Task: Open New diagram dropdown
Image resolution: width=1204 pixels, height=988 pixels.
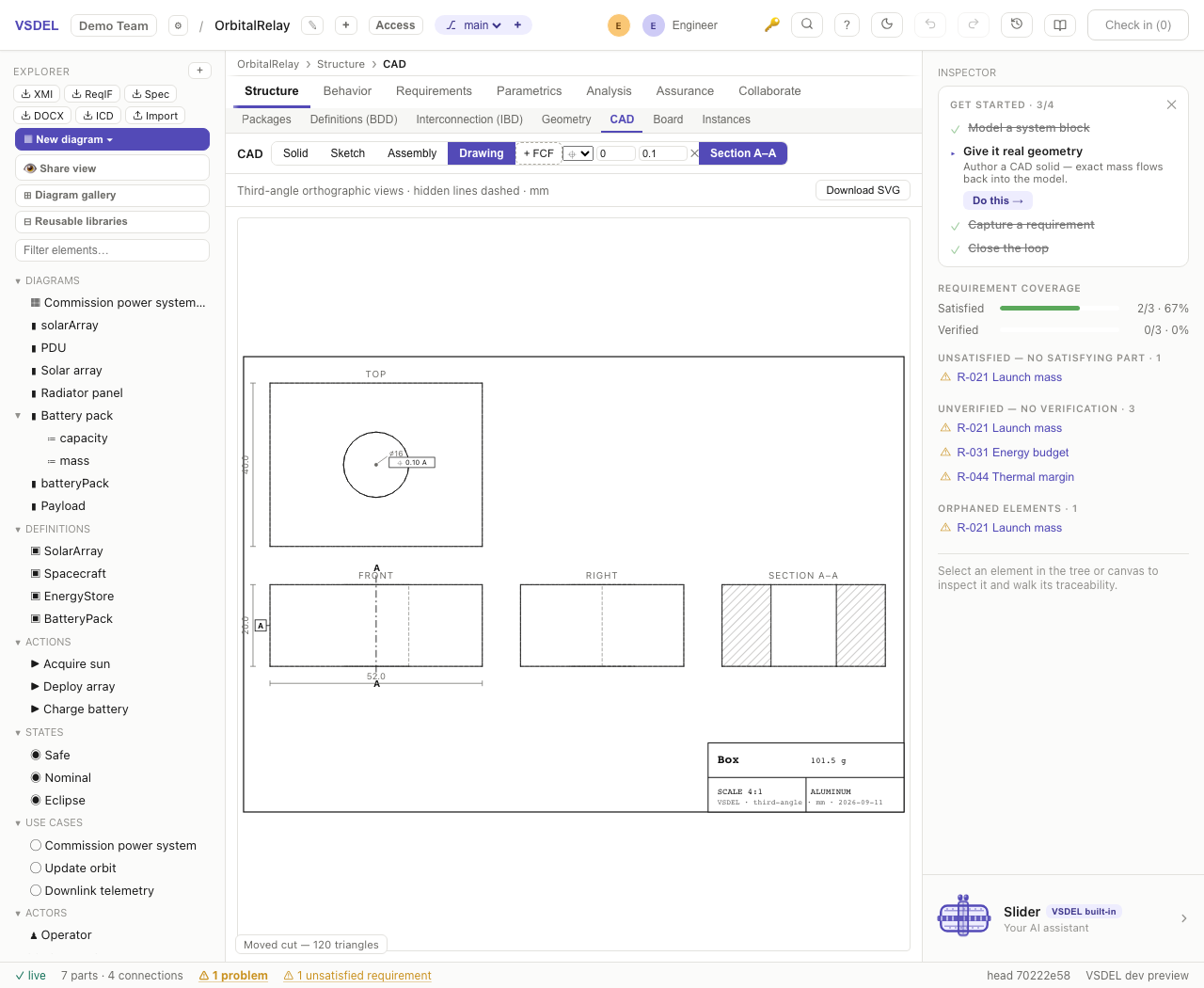Action: pos(112,139)
